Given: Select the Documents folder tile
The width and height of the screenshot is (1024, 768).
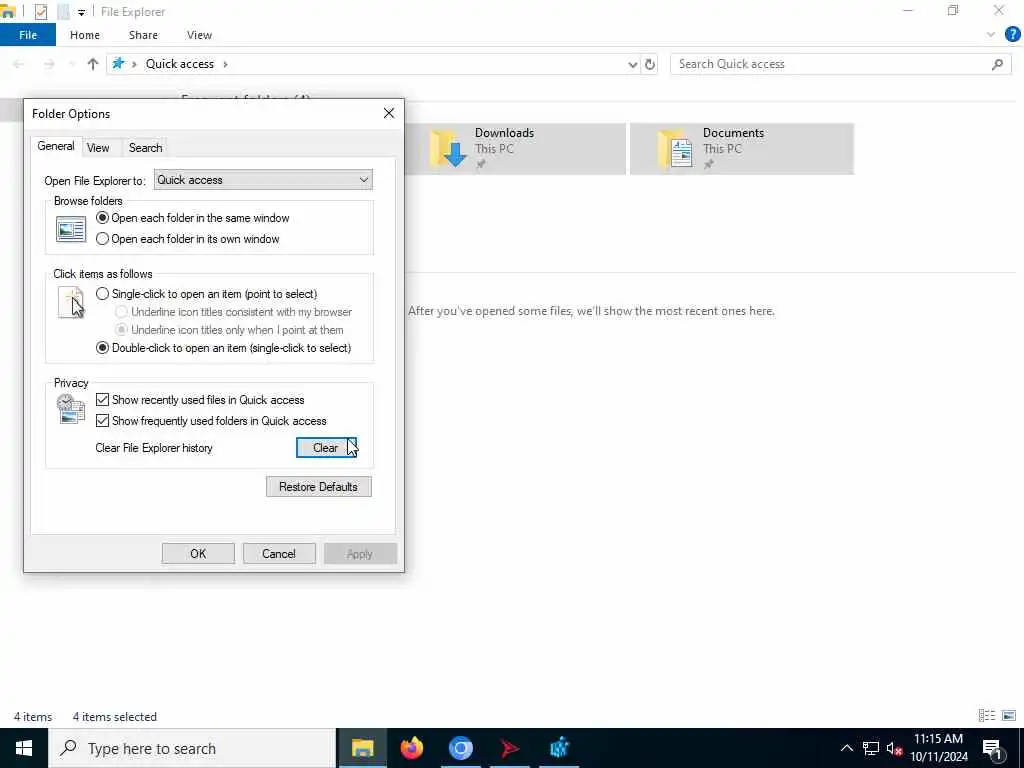Looking at the screenshot, I should tap(742, 149).
